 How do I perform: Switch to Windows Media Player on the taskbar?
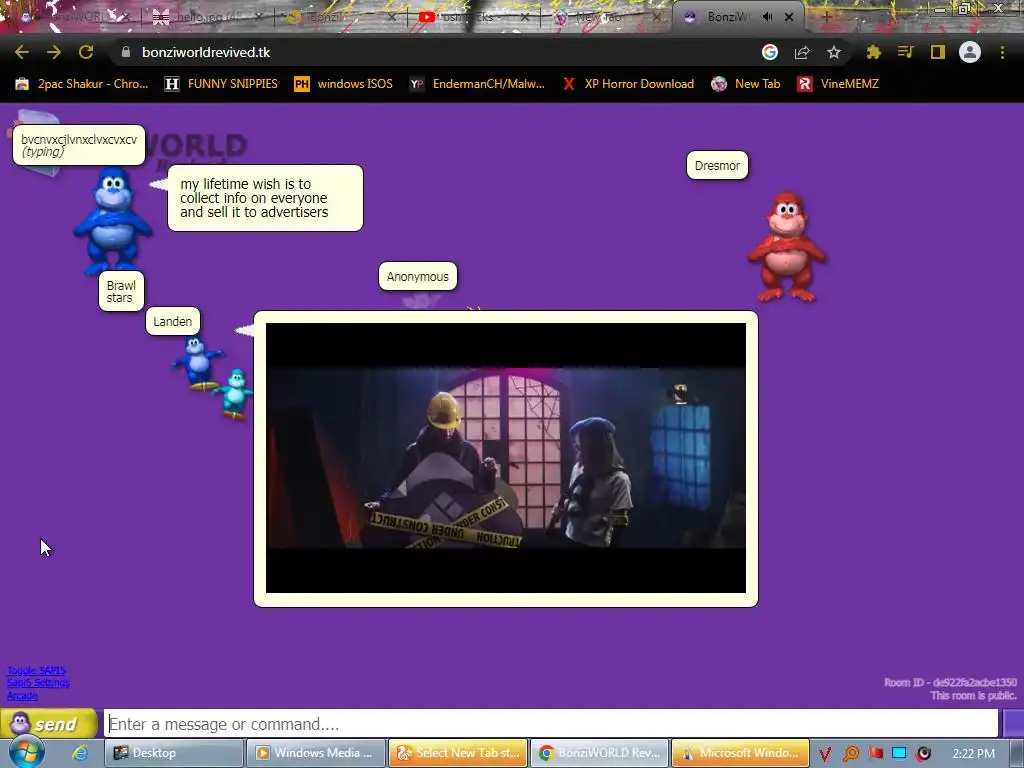pyautogui.click(x=315, y=753)
